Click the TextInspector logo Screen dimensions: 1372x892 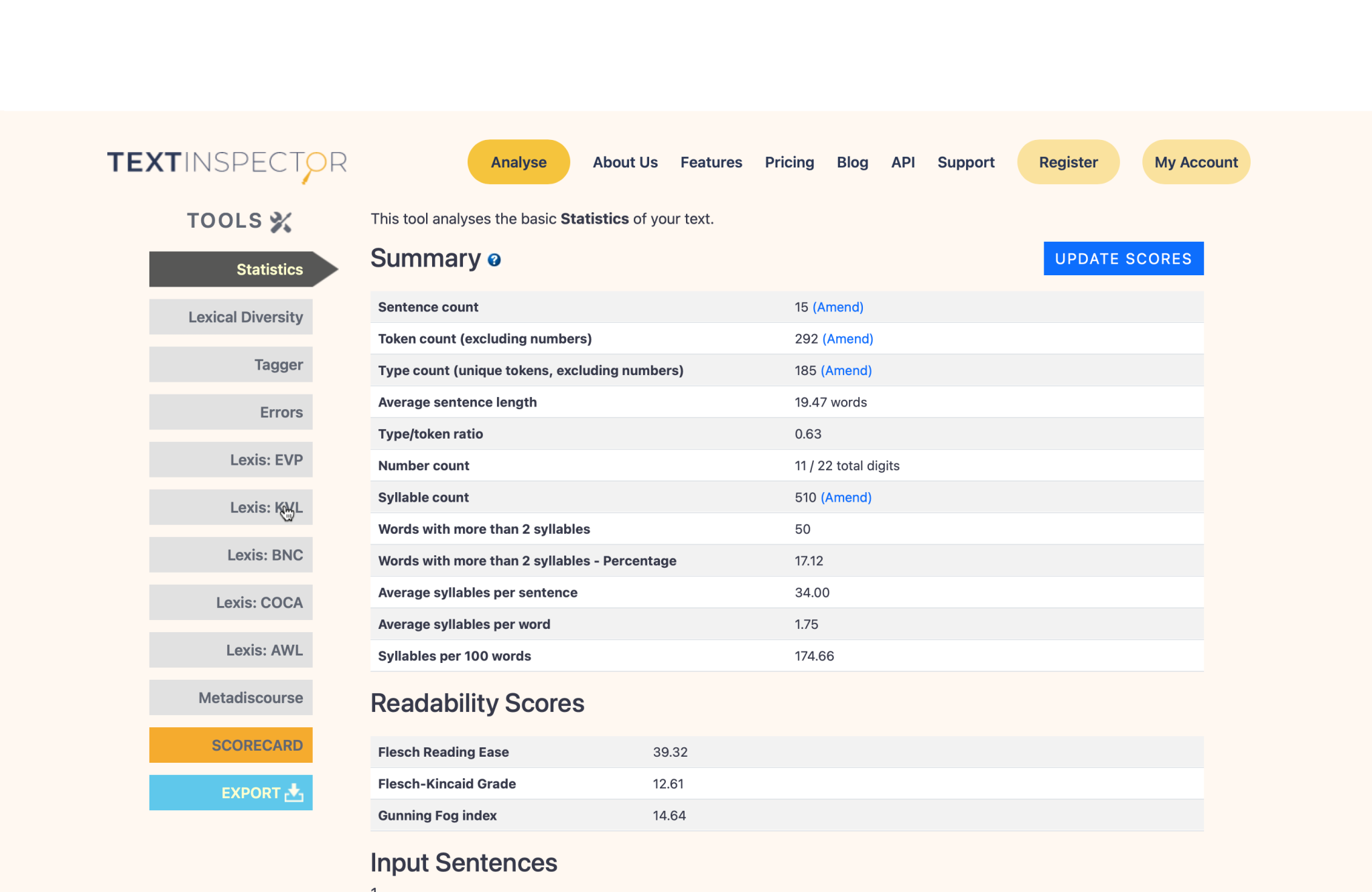tap(227, 163)
